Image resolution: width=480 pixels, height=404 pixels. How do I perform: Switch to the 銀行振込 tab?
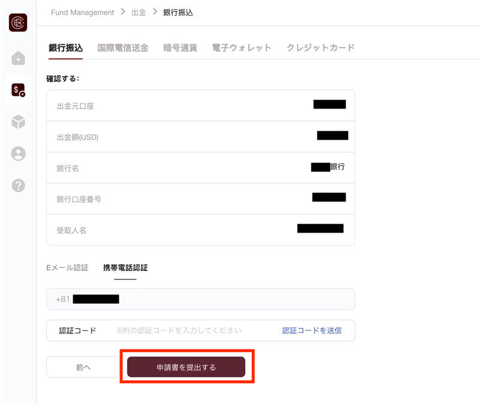[66, 48]
